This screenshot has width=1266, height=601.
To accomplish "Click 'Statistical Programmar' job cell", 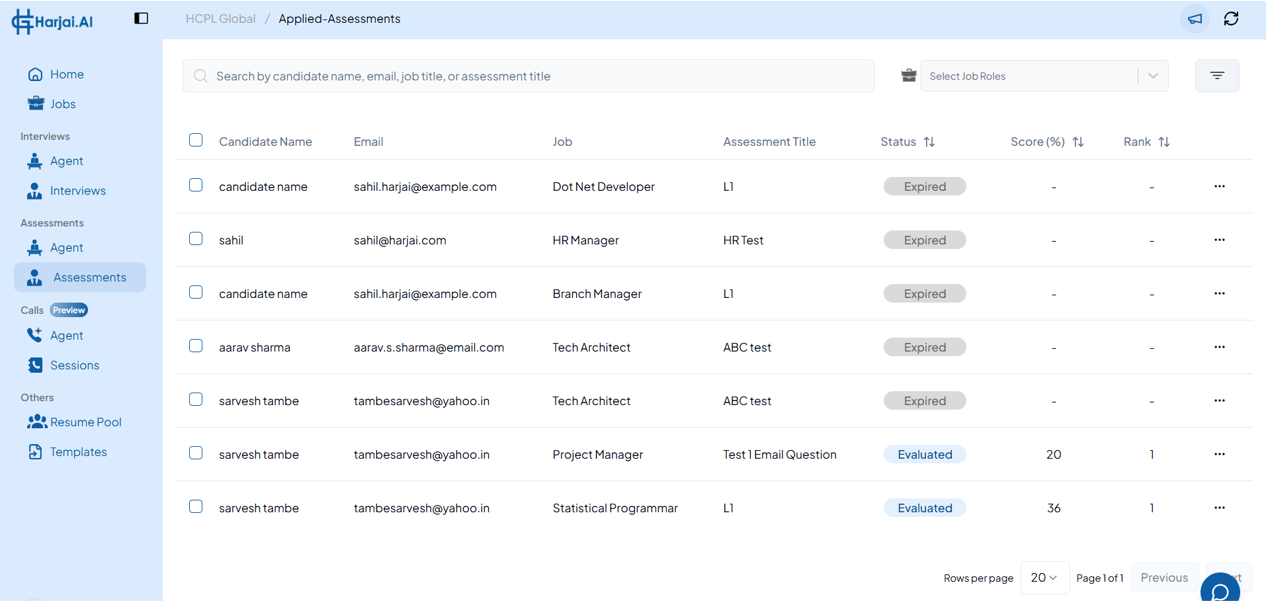I will click(615, 508).
